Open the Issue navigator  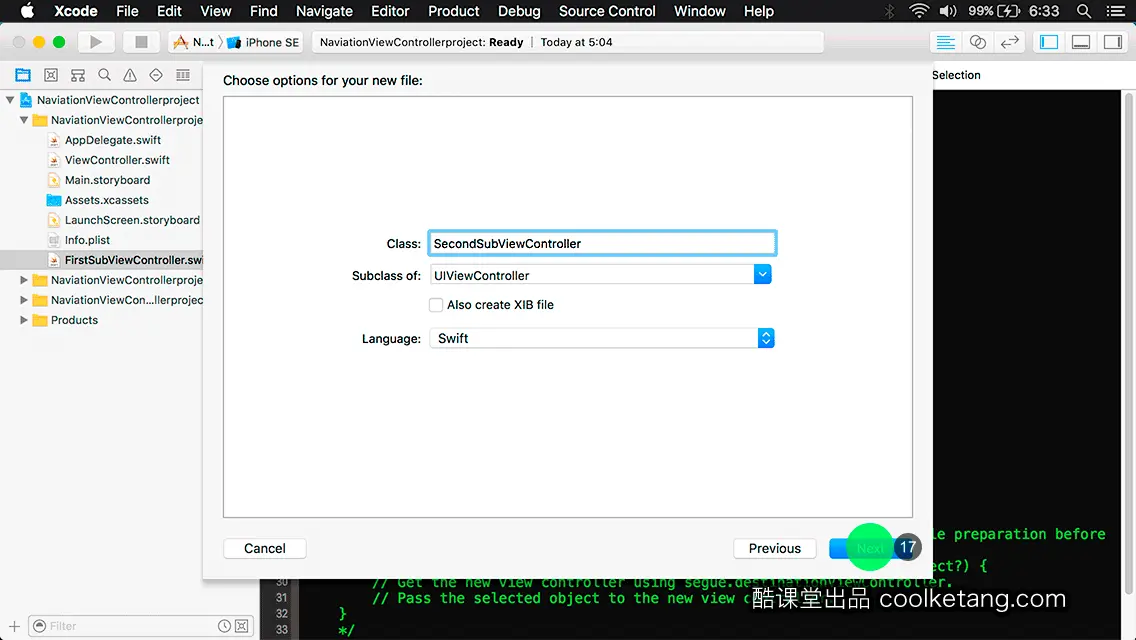coord(130,75)
